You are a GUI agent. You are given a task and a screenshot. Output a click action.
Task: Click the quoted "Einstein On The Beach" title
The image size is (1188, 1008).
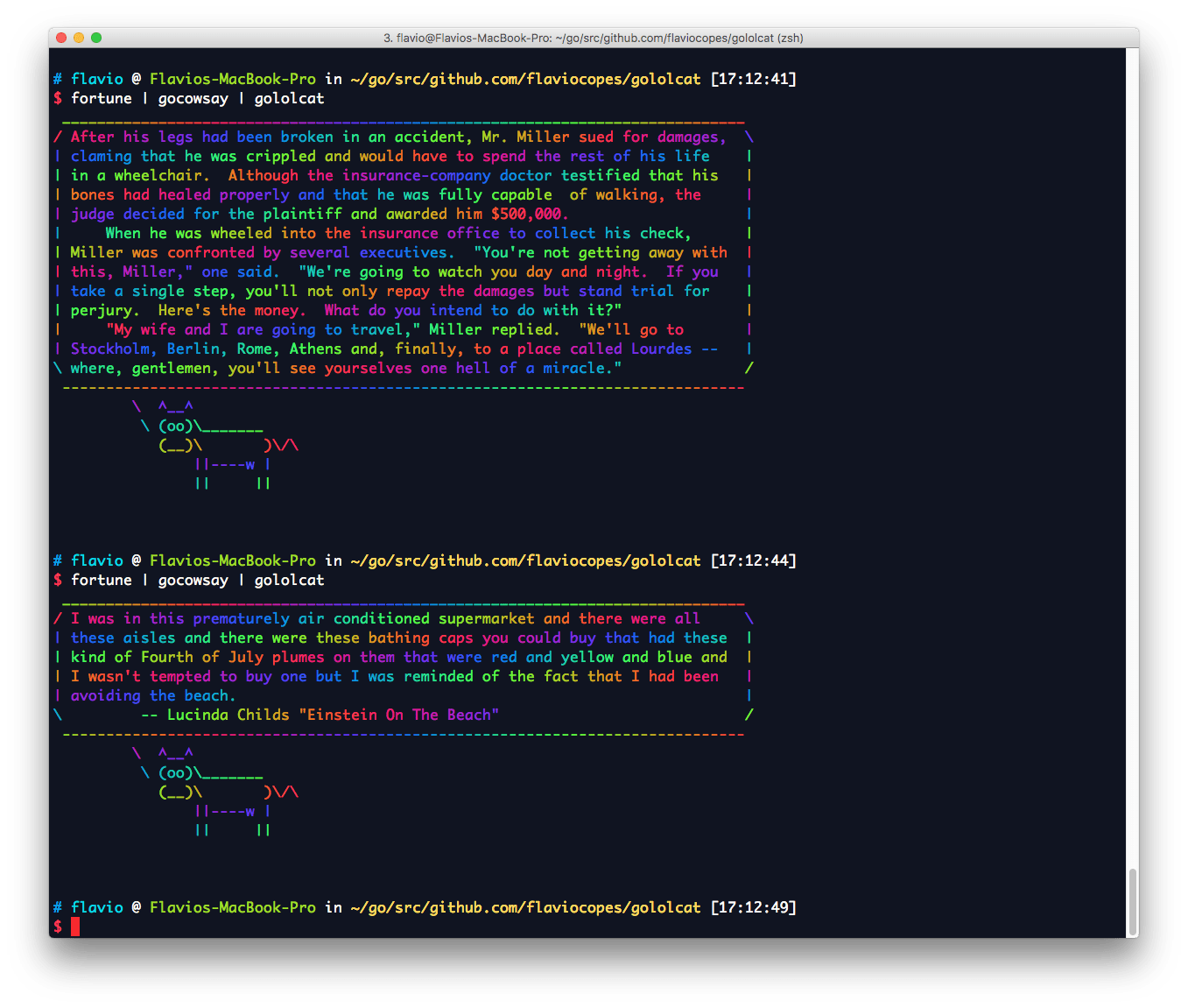point(398,715)
